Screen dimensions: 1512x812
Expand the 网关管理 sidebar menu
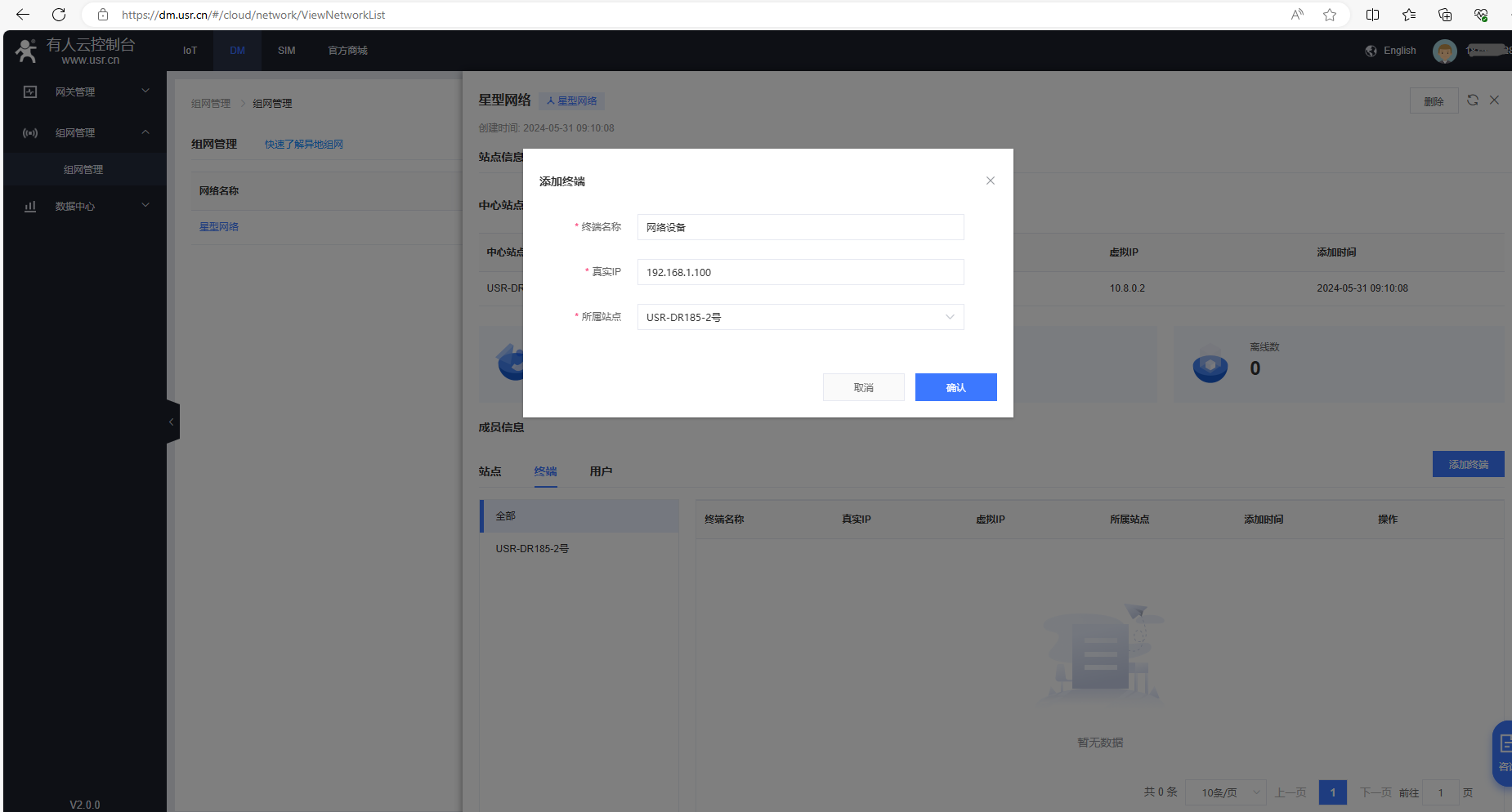click(x=85, y=91)
